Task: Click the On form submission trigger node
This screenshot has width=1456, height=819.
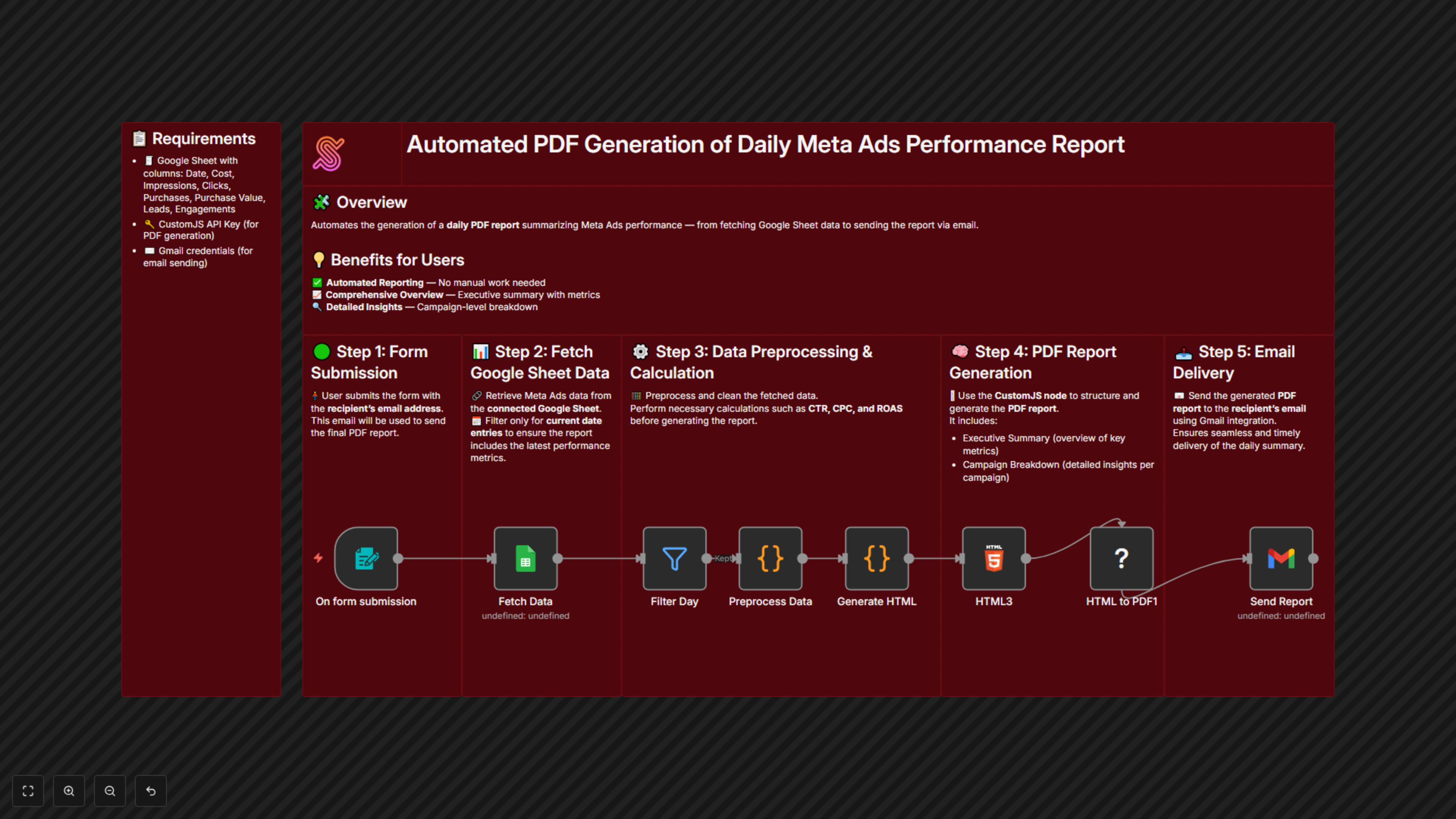Action: (366, 559)
